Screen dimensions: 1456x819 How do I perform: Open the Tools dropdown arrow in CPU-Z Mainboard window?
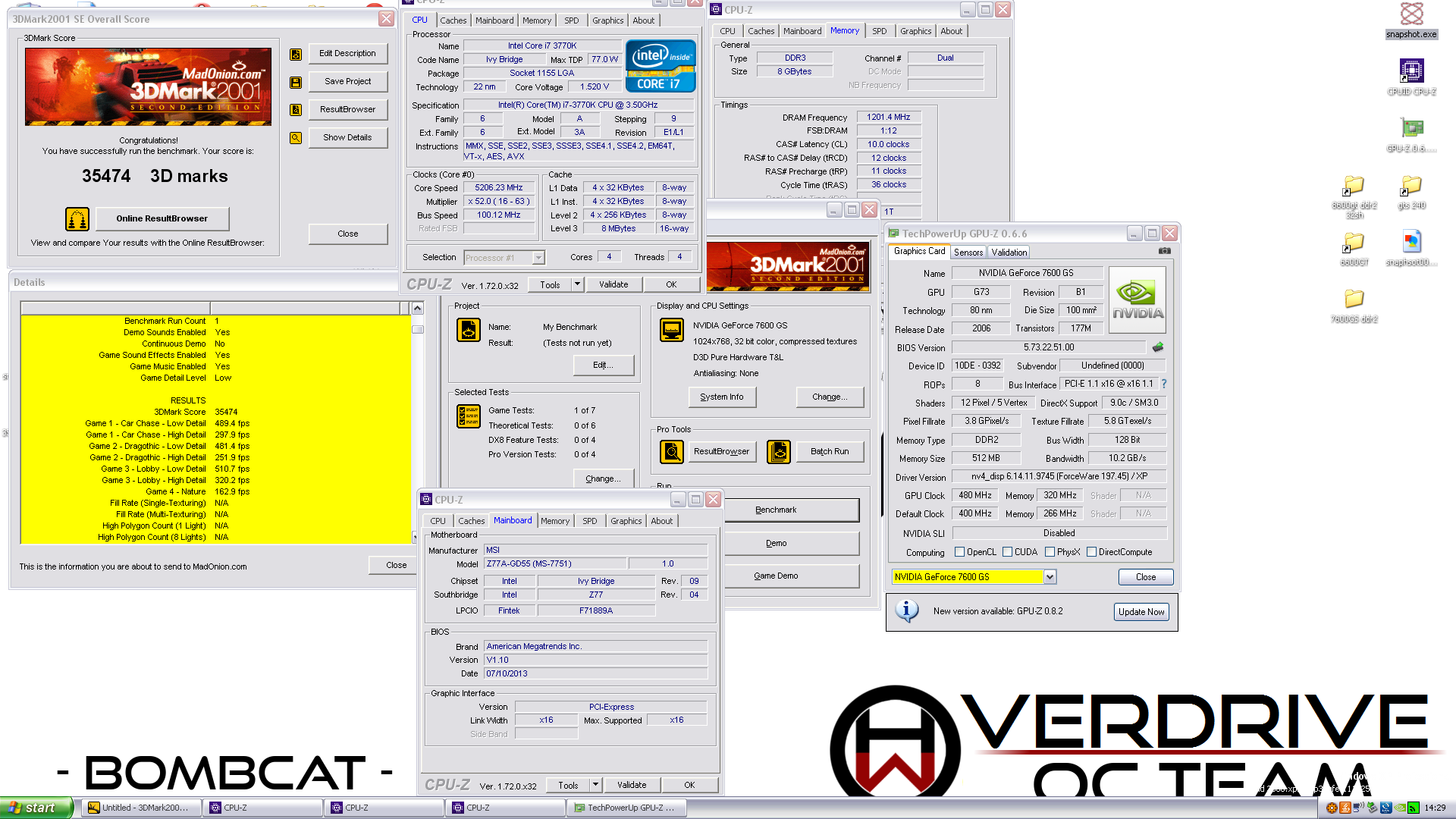(x=595, y=785)
